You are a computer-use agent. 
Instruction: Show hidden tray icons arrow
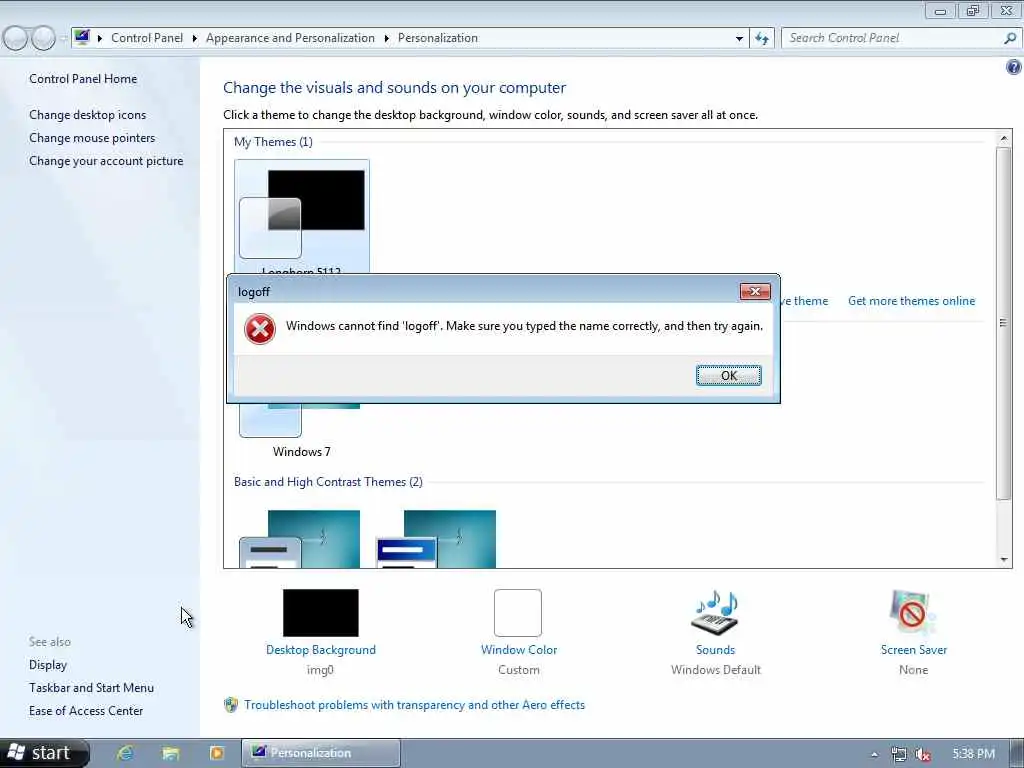(x=874, y=755)
